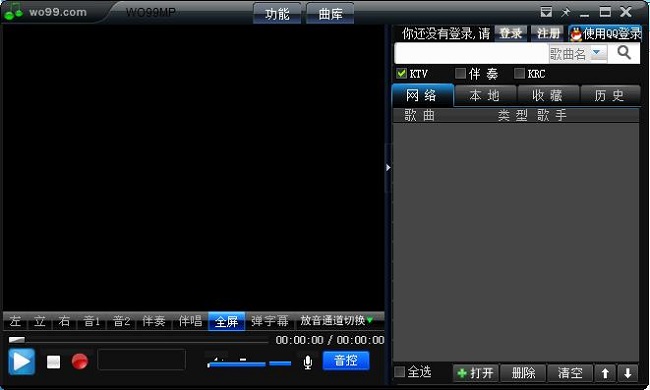Viewport: 650px width, 390px height.
Task: Select the 音1 audio track button
Action: coord(92,321)
